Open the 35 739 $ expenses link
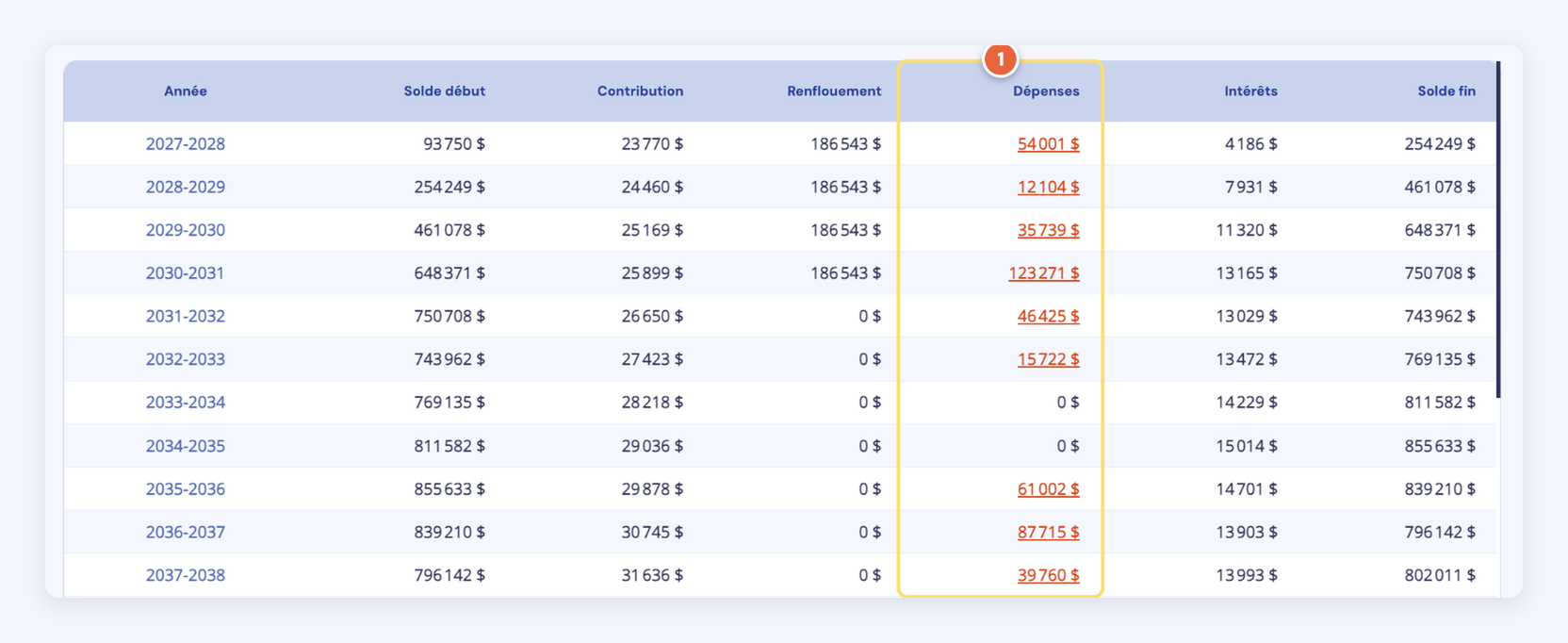 coord(1048,230)
